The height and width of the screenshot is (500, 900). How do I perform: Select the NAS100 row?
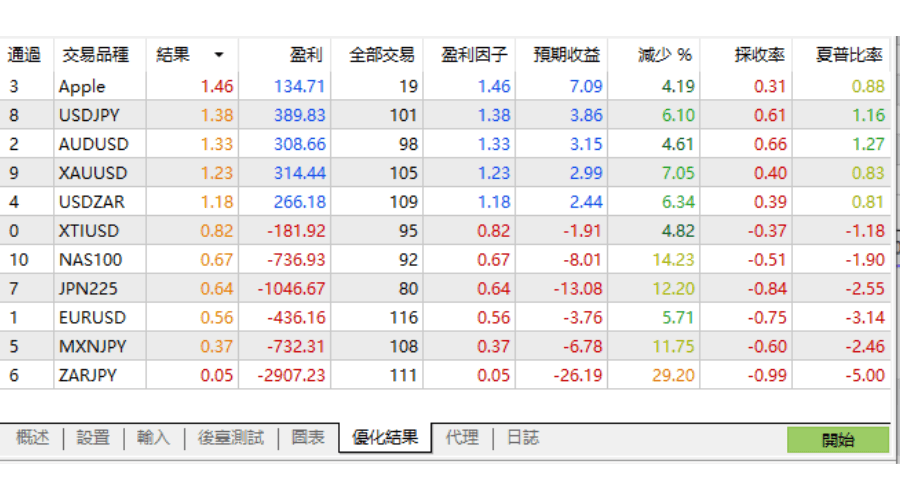445,259
